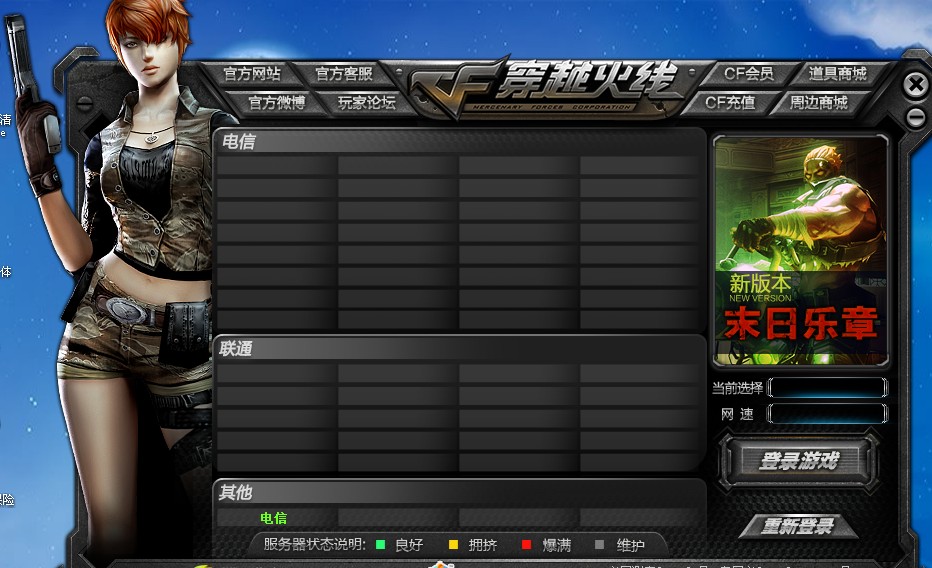Open the 玩家论坛 player forum link
Screen dimensions: 932x568
click(367, 103)
